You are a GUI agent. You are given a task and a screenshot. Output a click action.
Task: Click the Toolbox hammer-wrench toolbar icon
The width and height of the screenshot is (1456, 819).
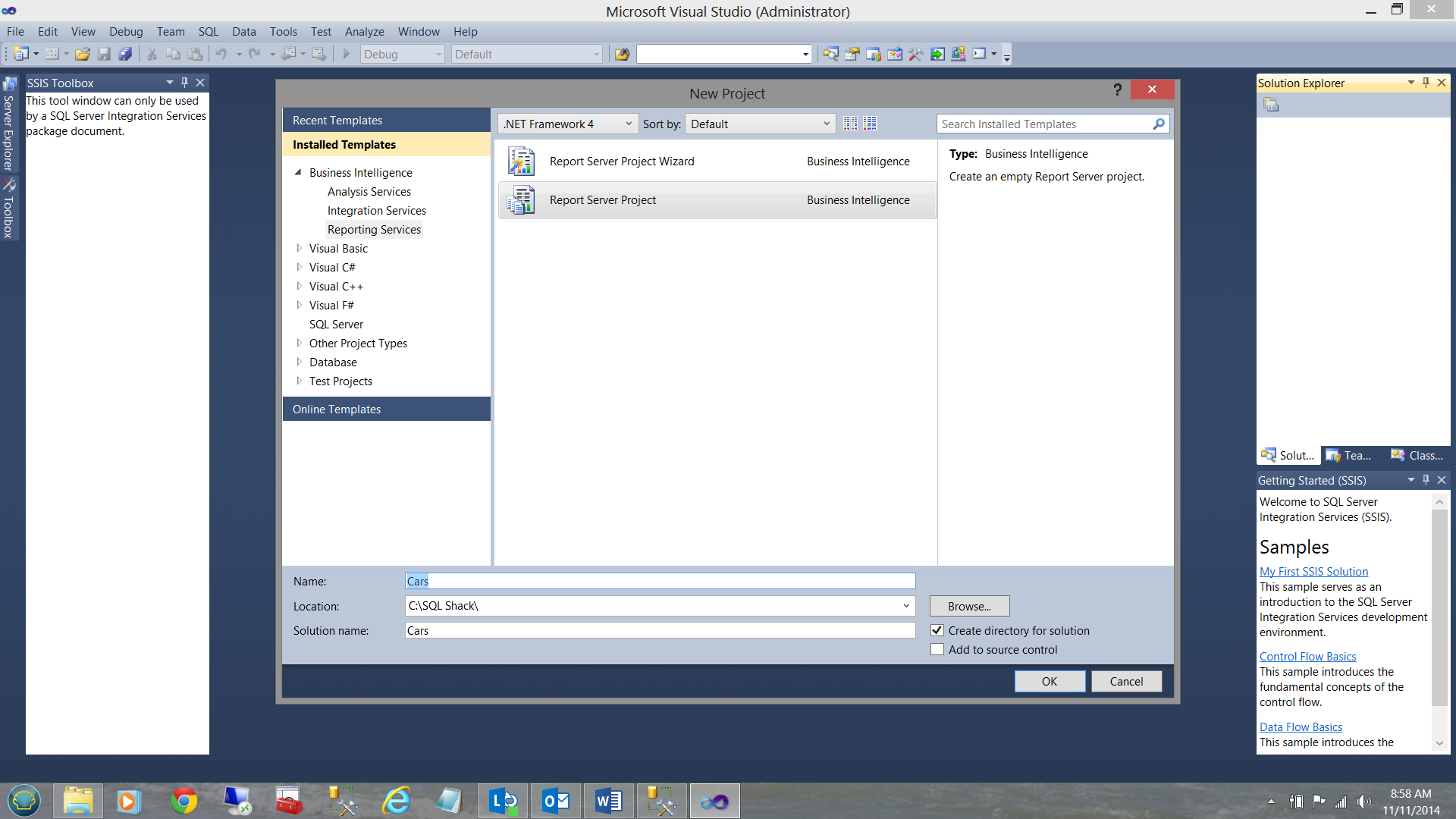pyautogui.click(x=916, y=54)
